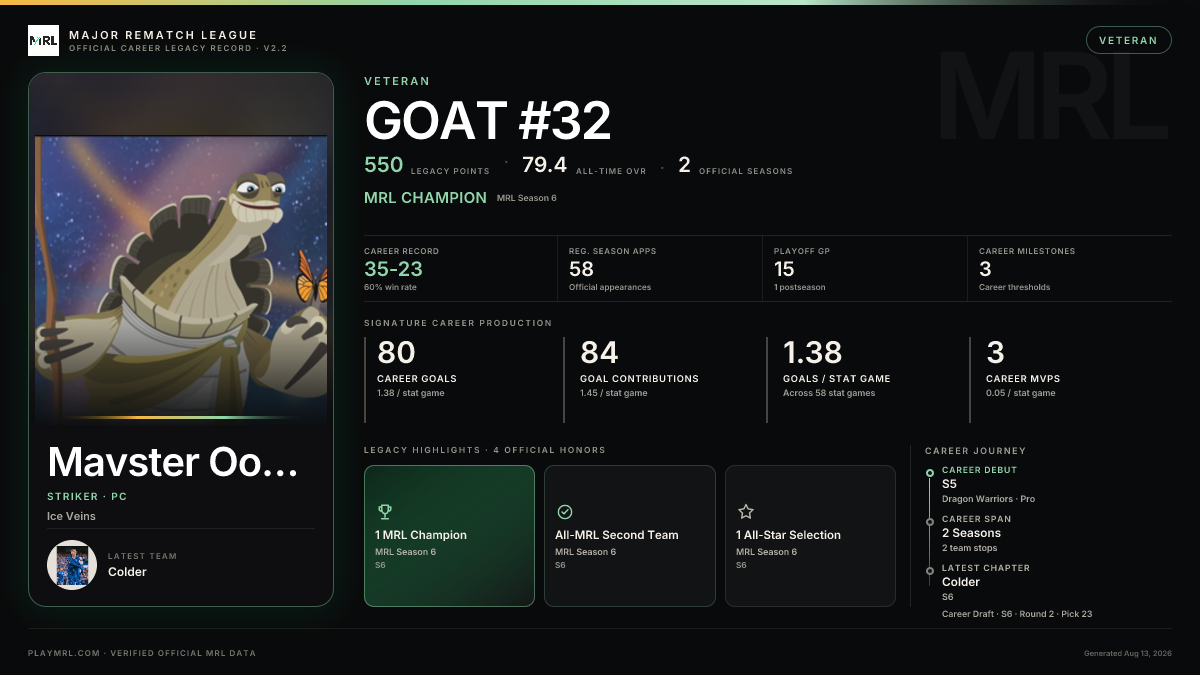Click the PLAYMRL.COM footer link
The image size is (1200, 675).
tap(63, 653)
